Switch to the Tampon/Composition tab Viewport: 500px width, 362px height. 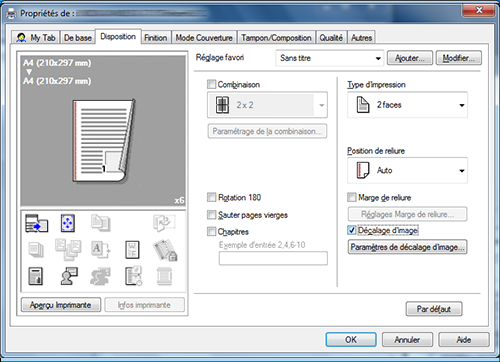point(276,38)
